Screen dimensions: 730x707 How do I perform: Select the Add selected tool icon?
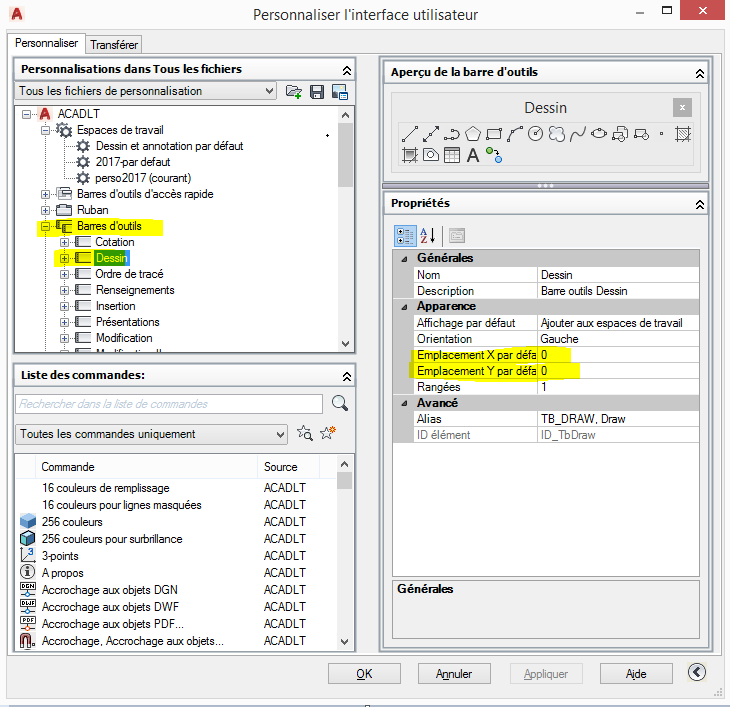point(494,155)
